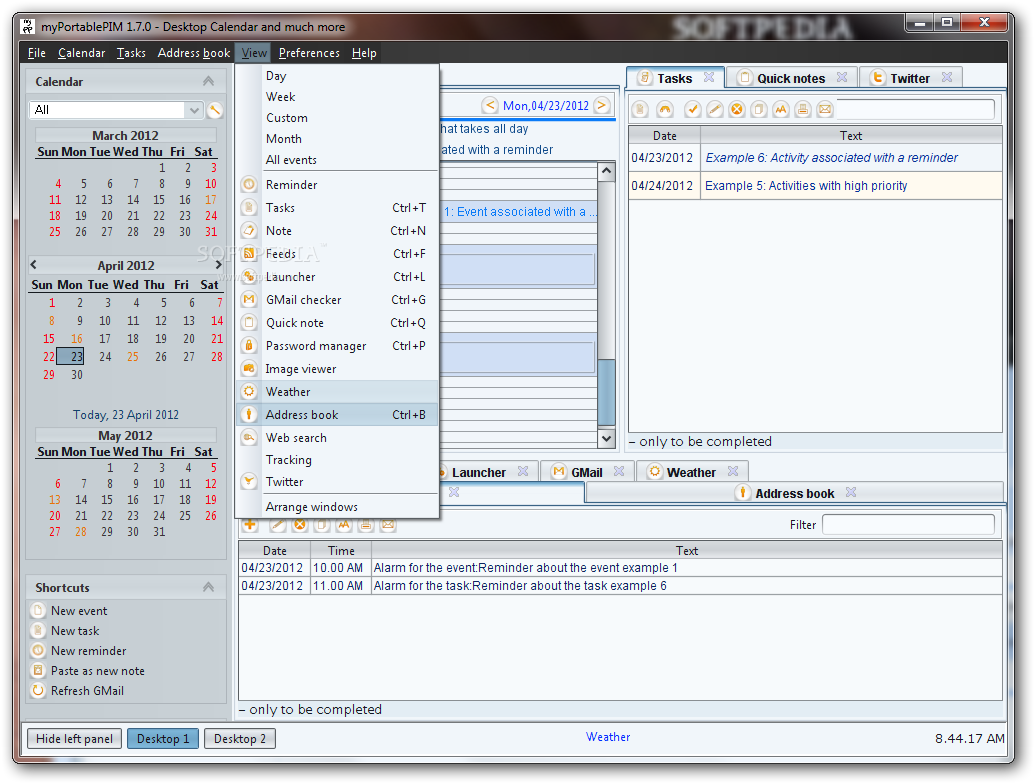Viewport: 1035px width, 784px height.
Task: Close the Twitter tab
Action: click(947, 77)
